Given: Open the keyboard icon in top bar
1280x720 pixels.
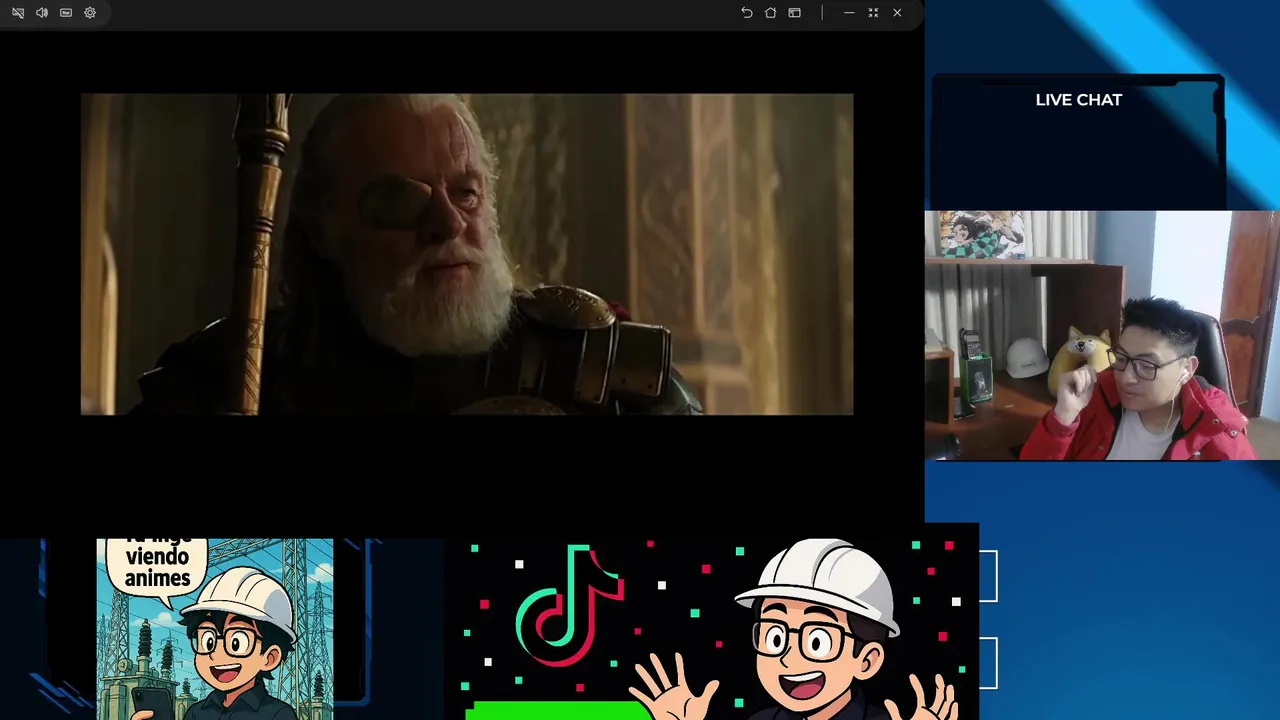Looking at the screenshot, I should (x=66, y=13).
